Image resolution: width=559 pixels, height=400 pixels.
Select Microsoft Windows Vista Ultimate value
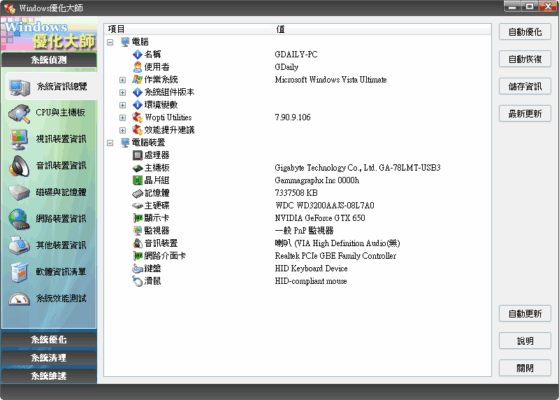coord(330,80)
